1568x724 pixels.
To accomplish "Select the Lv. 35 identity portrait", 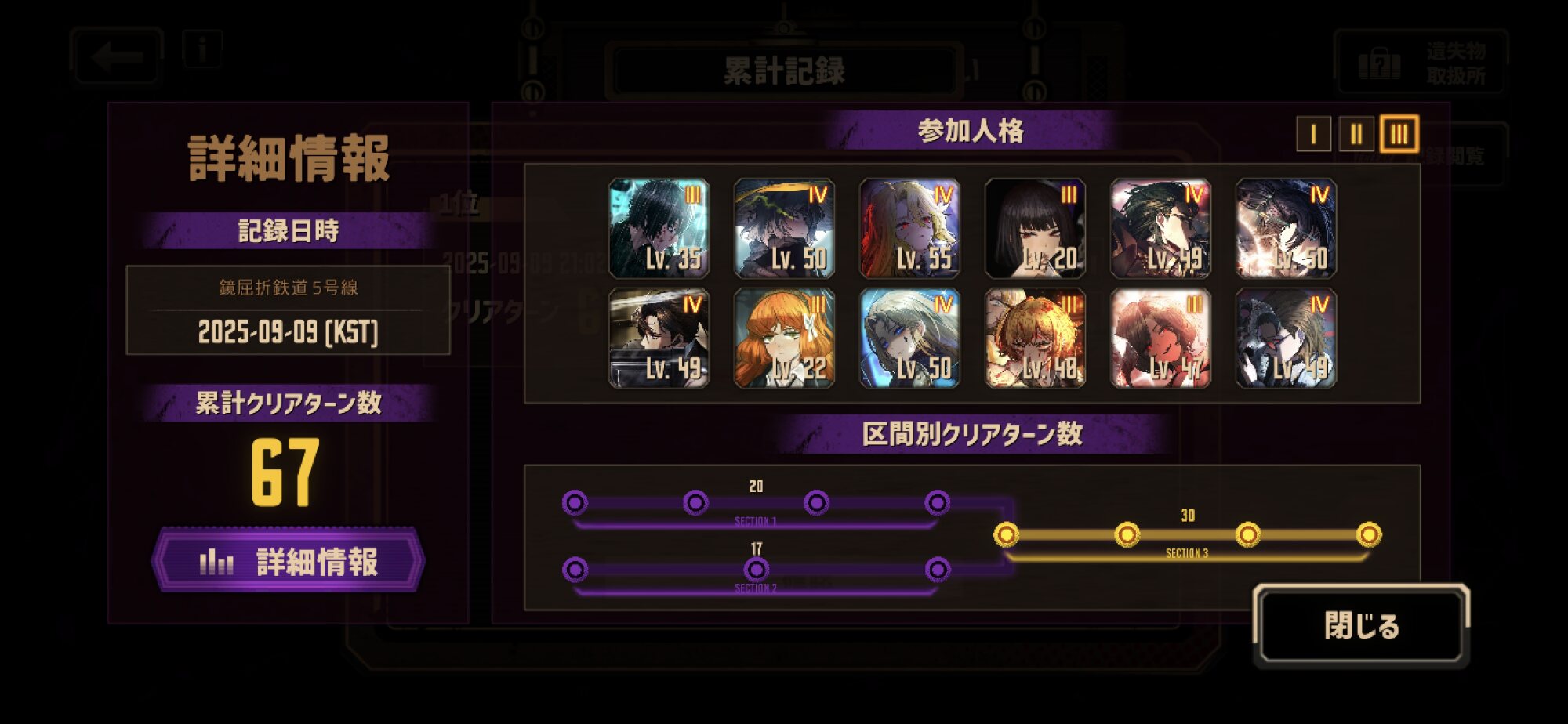I will pyautogui.click(x=659, y=228).
